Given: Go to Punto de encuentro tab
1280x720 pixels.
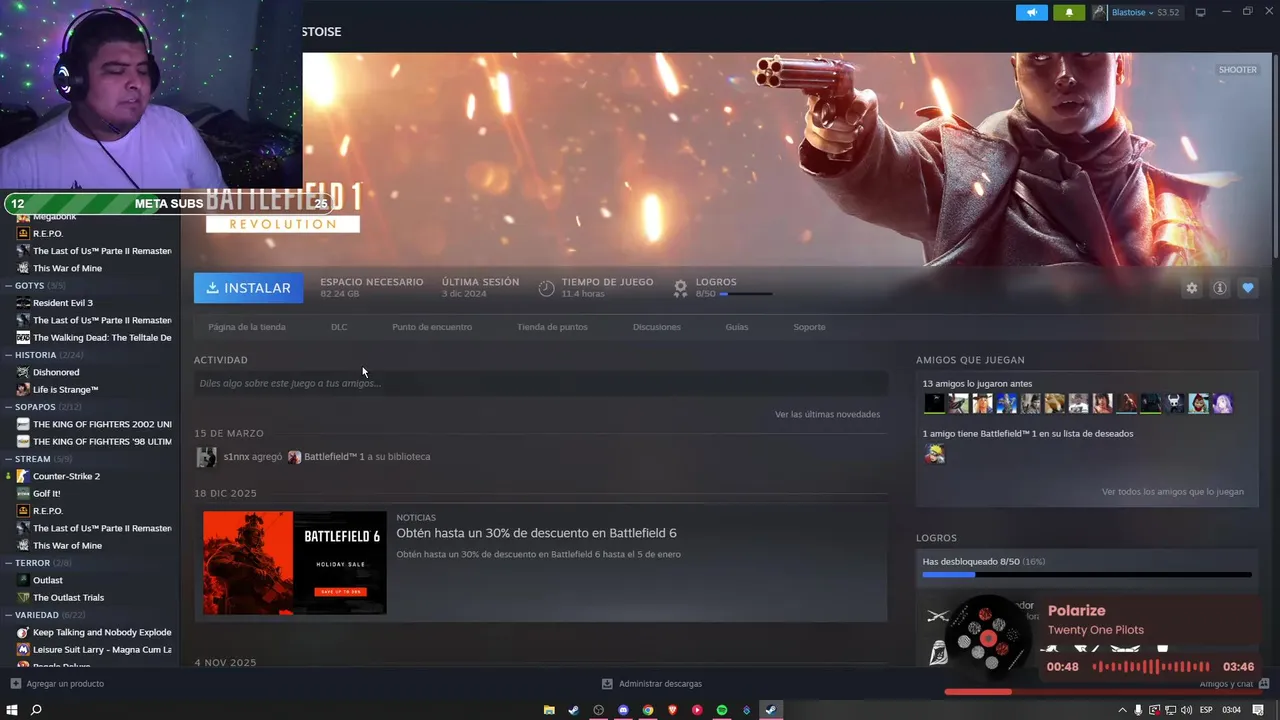Looking at the screenshot, I should (x=432, y=327).
